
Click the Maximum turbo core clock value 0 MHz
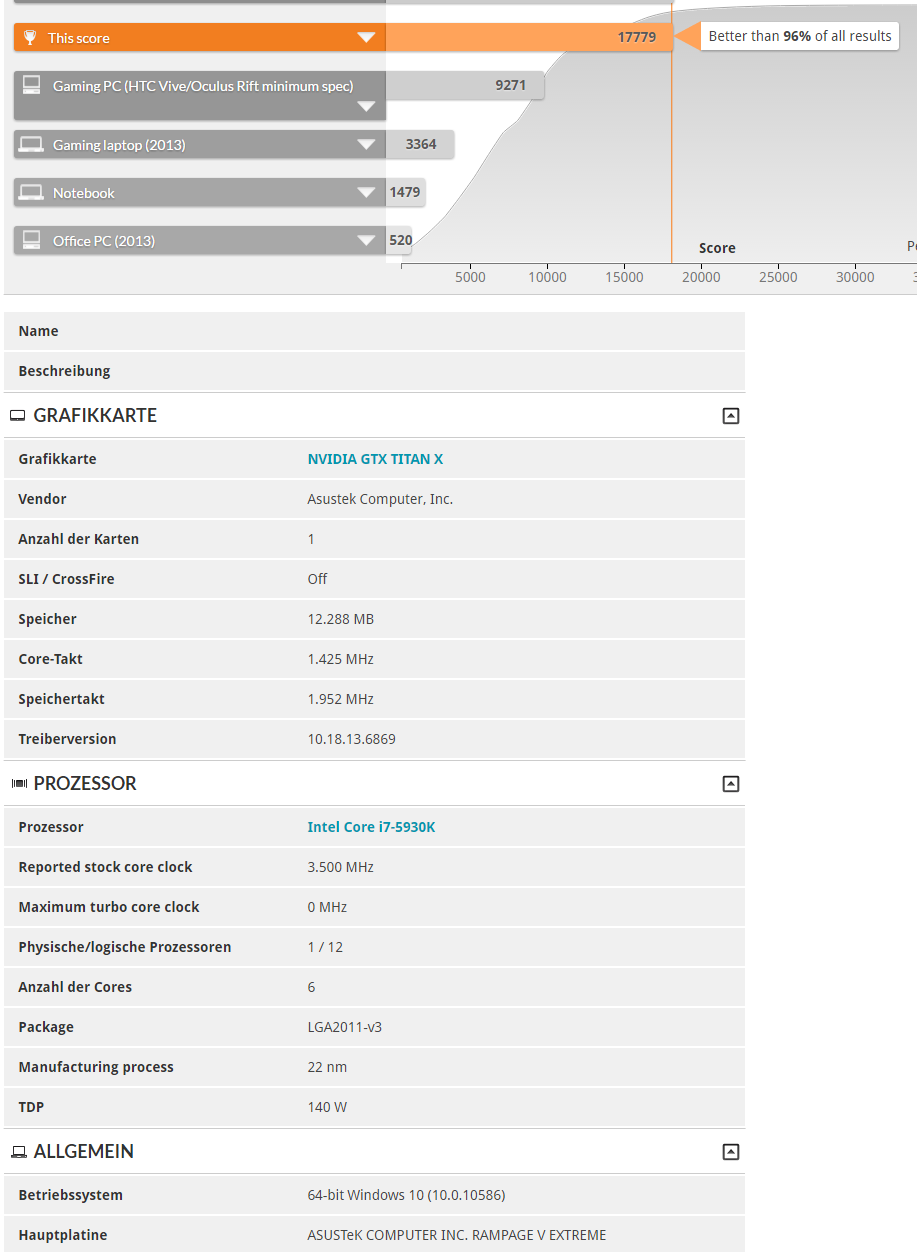coord(327,907)
